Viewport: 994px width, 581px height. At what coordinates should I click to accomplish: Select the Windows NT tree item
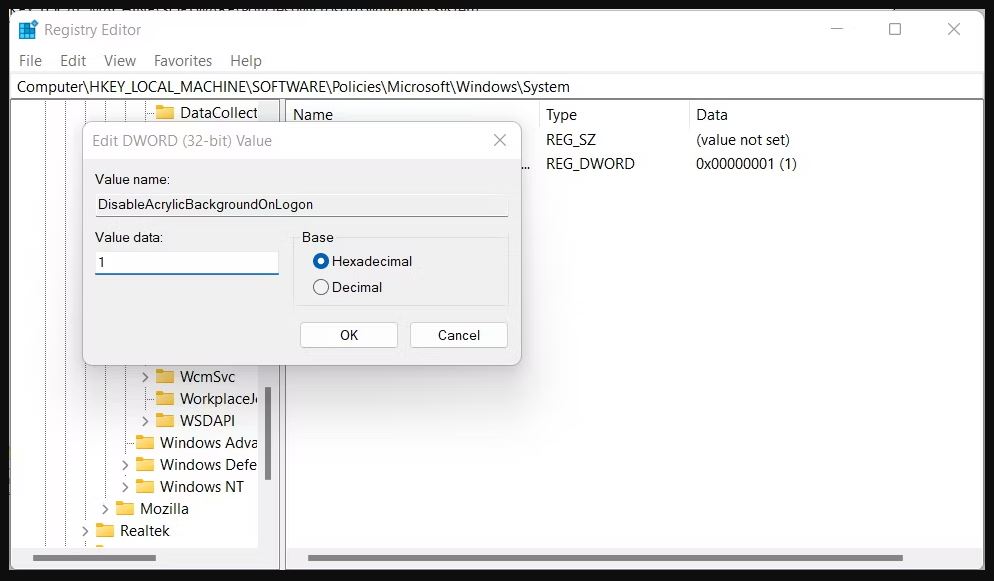[202, 487]
